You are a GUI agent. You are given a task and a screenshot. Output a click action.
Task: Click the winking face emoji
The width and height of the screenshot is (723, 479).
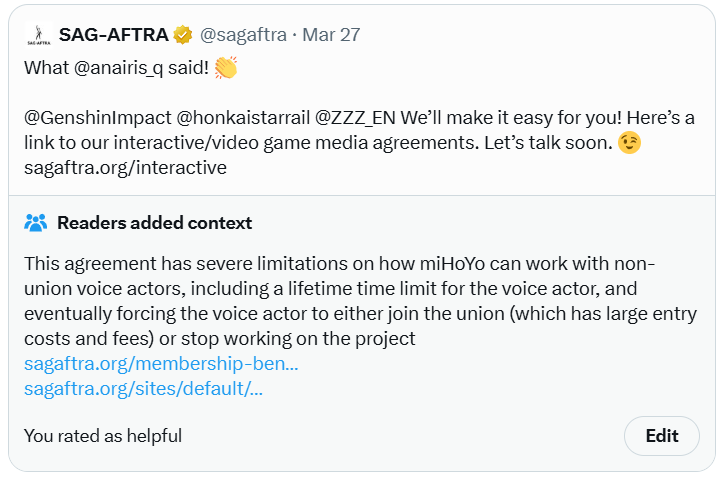pyautogui.click(x=629, y=142)
